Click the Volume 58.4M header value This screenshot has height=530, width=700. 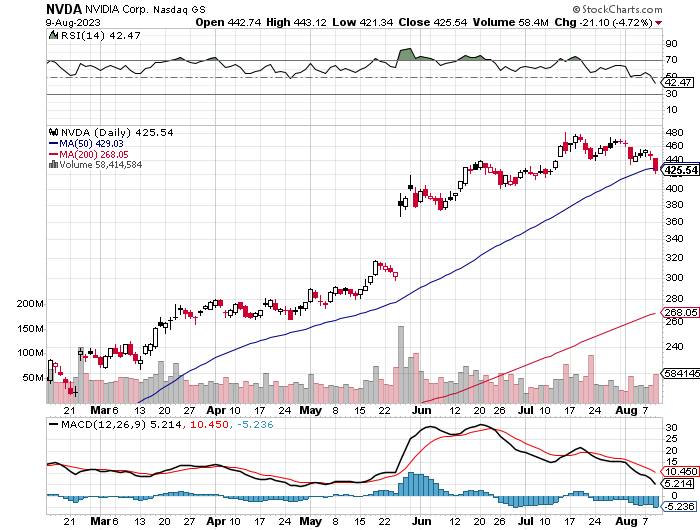coord(511,22)
